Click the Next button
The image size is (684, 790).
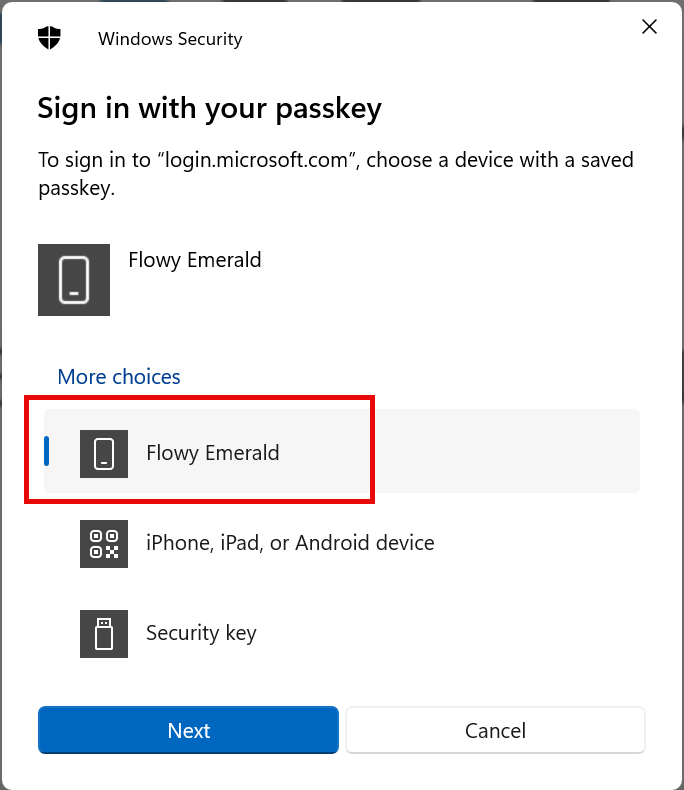[x=188, y=730]
